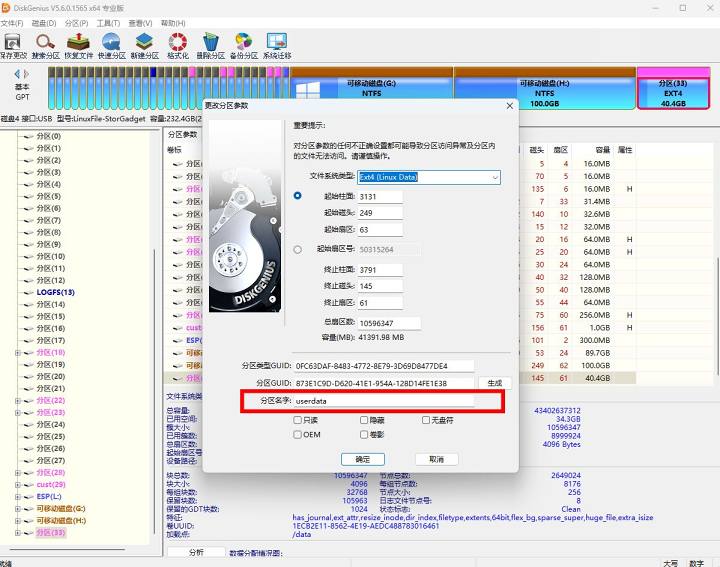Select 分区(27) in the partition tree
This screenshot has width=720, height=567.
(x=51, y=460)
